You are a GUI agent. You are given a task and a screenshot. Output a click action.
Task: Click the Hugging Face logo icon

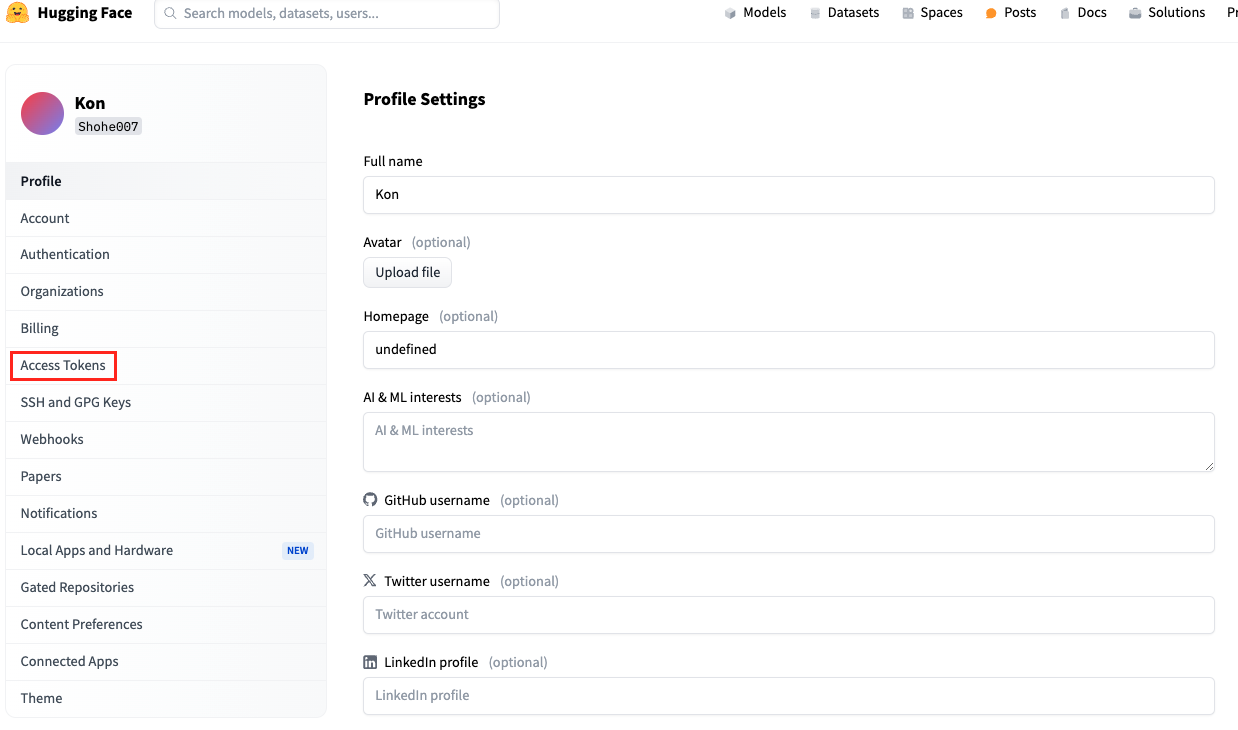tap(17, 14)
